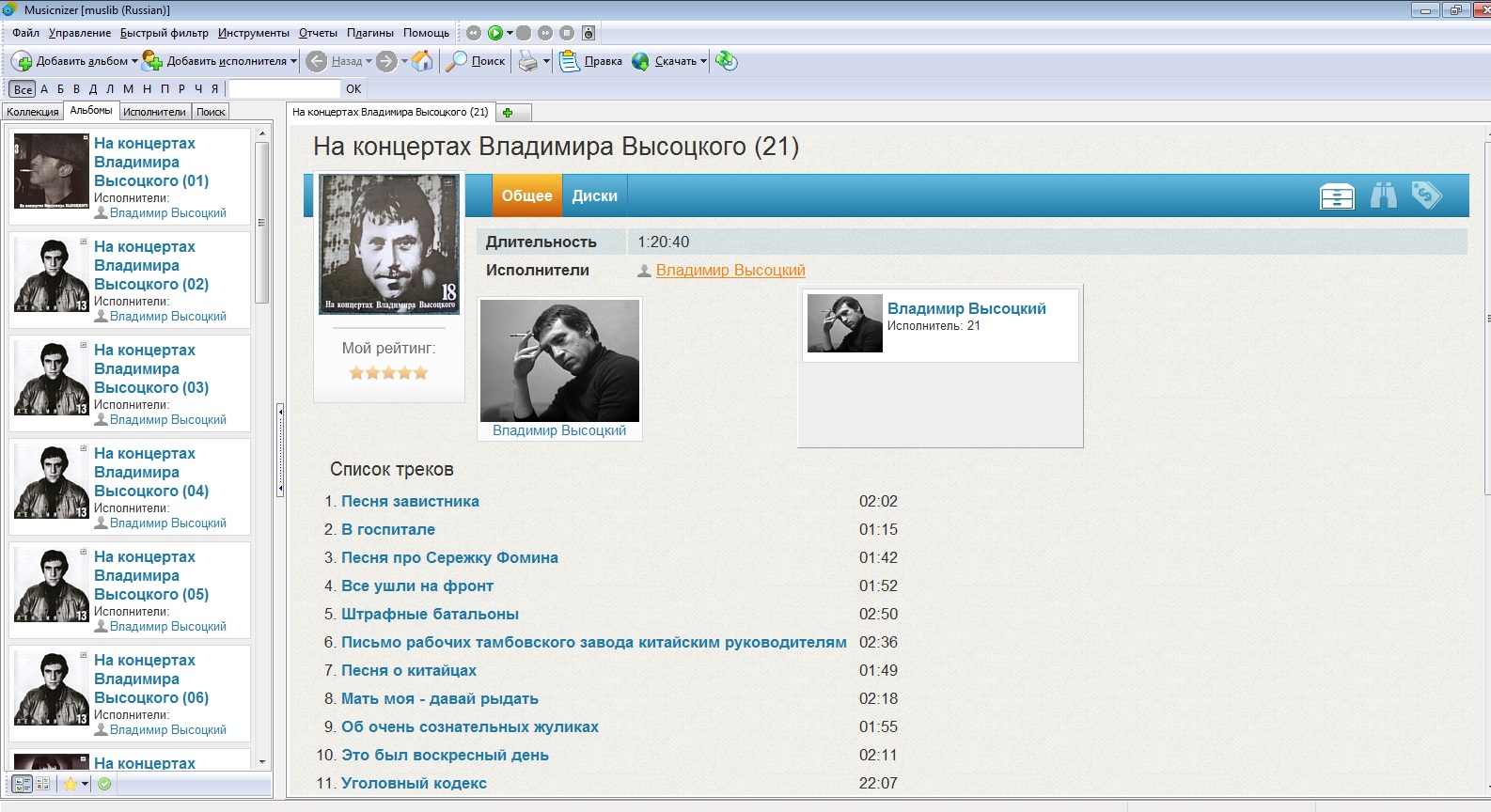1491x812 pixels.
Task: Click the next track player button
Action: (x=545, y=33)
